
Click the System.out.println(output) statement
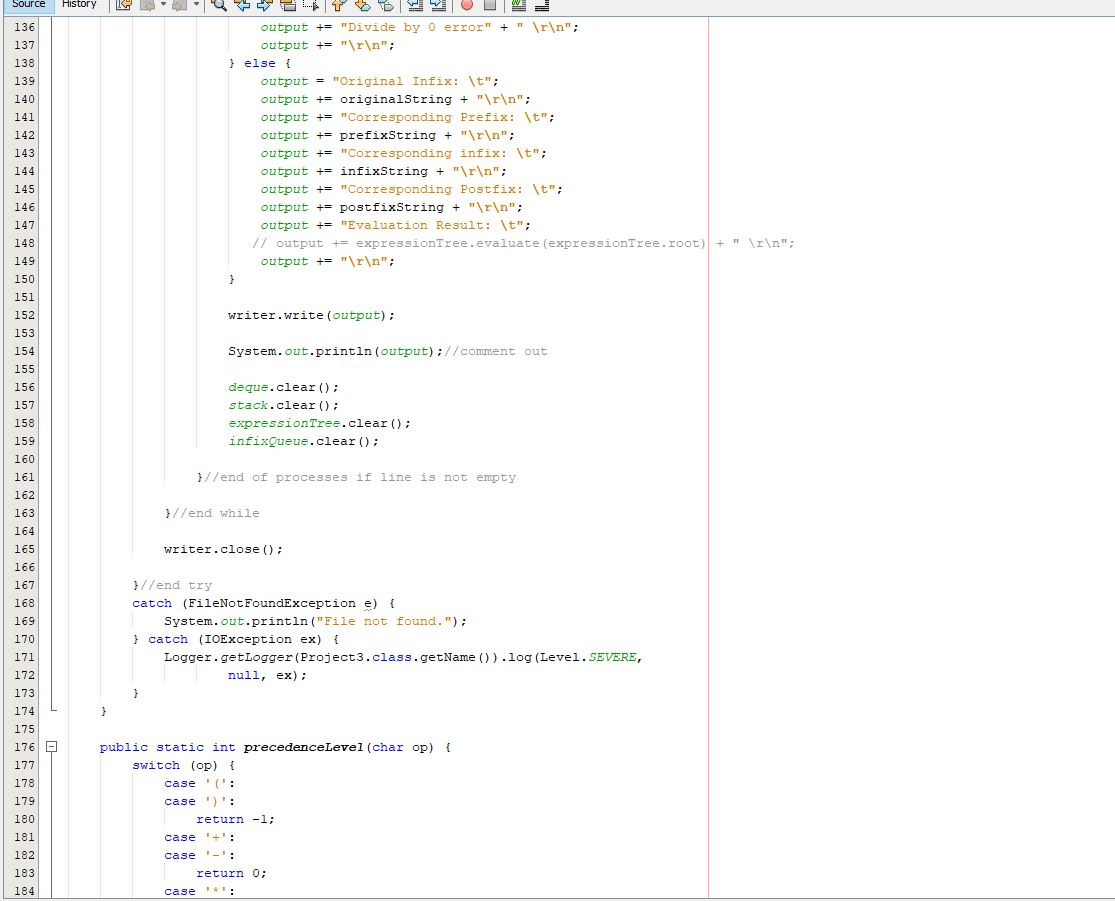335,351
